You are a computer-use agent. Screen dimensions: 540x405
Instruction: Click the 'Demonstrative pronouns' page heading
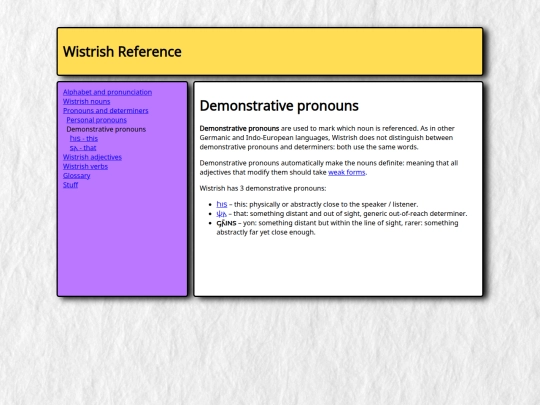279,106
